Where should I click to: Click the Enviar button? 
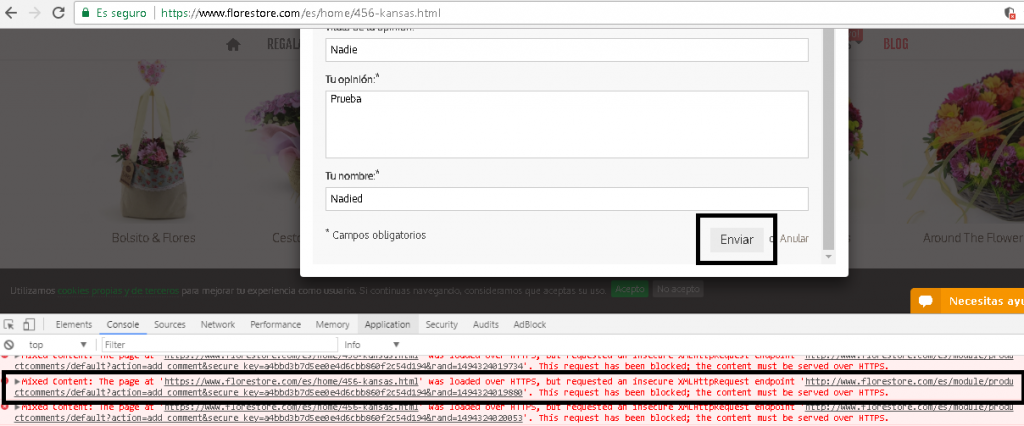tap(737, 239)
